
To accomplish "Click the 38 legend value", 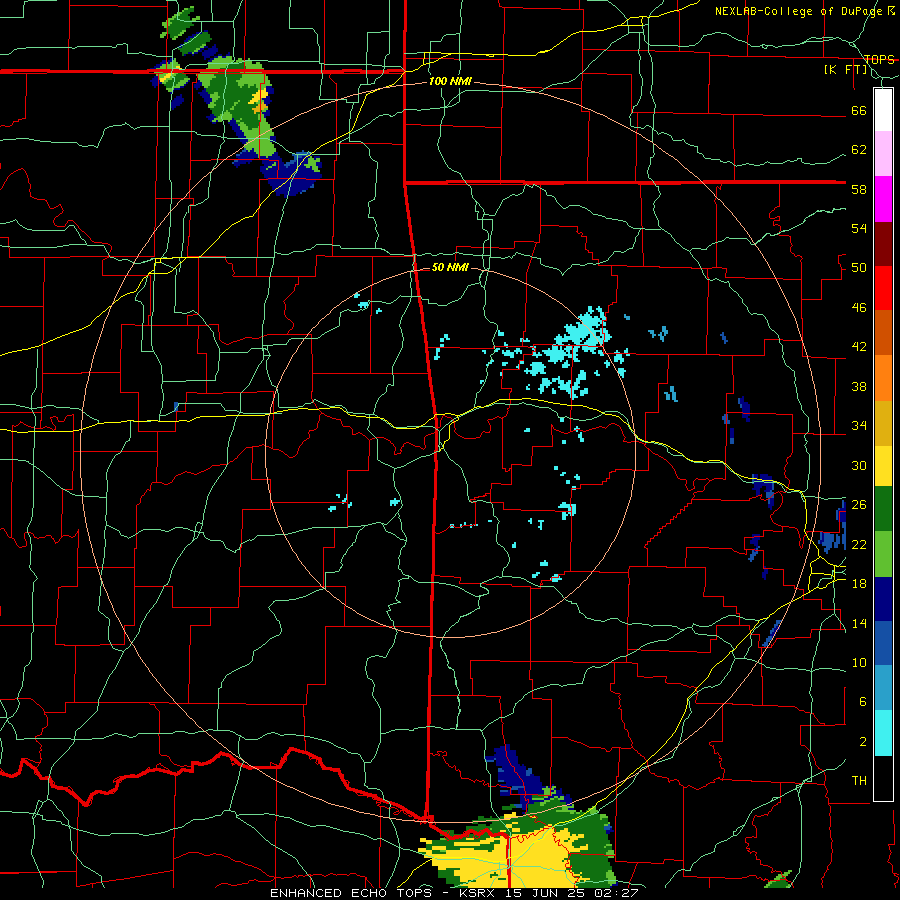I will click(859, 387).
